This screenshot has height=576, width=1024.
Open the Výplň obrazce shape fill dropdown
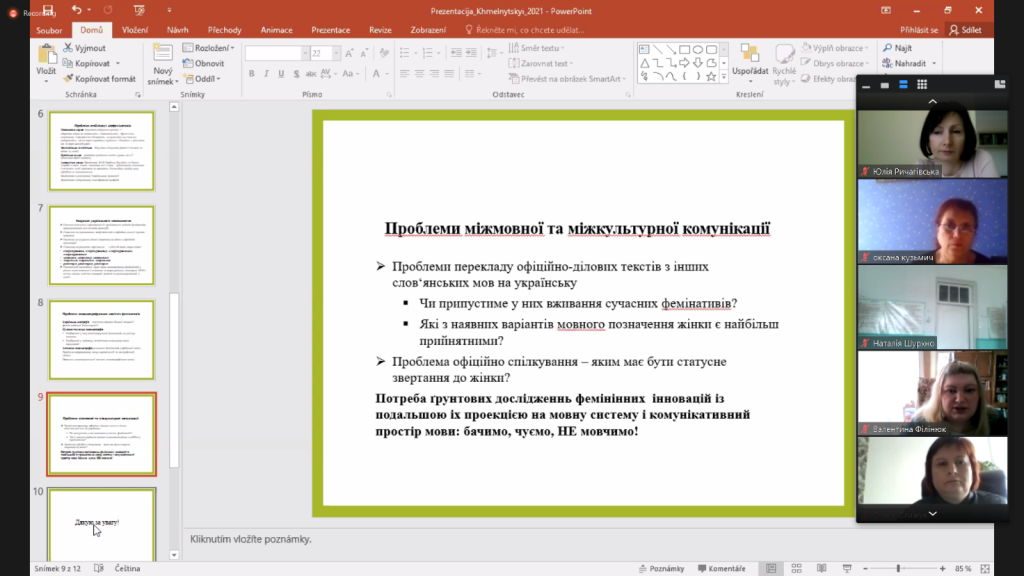tap(835, 48)
